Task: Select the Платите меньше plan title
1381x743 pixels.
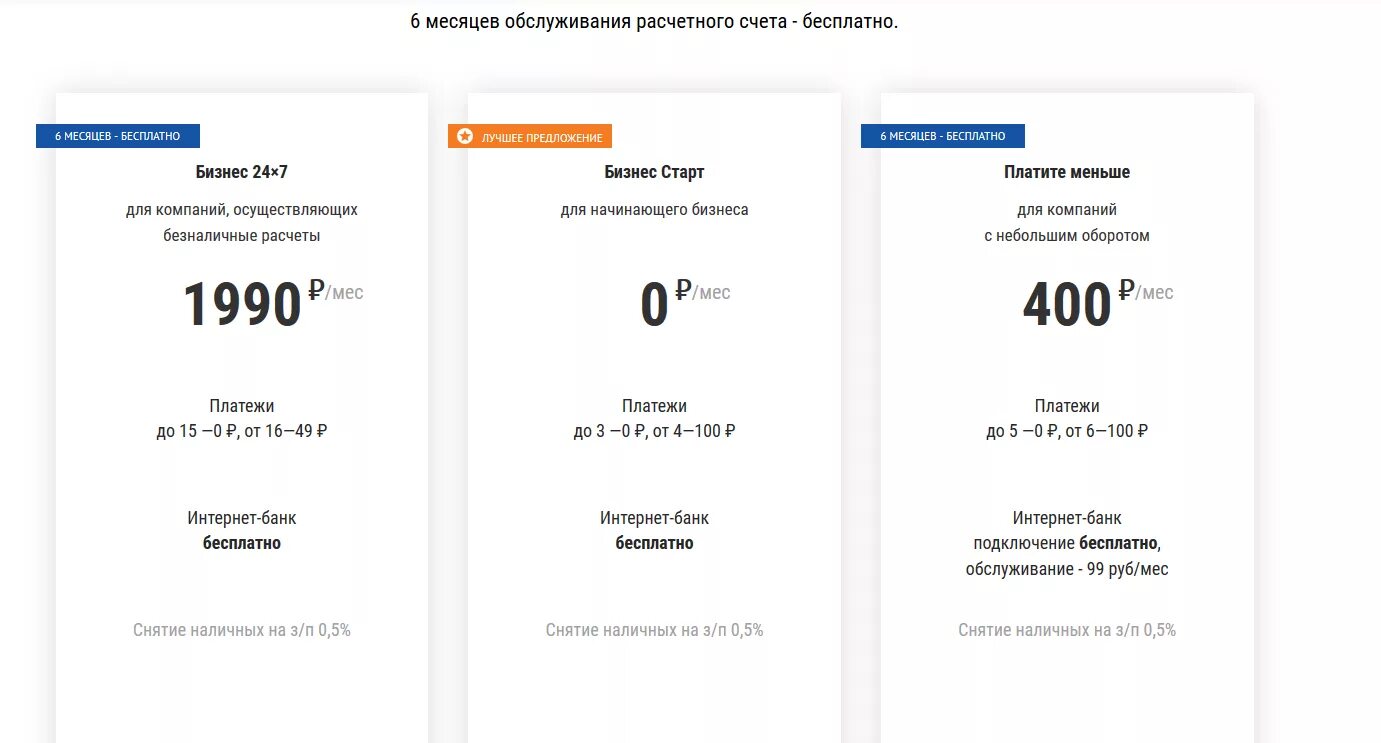Action: 1067,172
